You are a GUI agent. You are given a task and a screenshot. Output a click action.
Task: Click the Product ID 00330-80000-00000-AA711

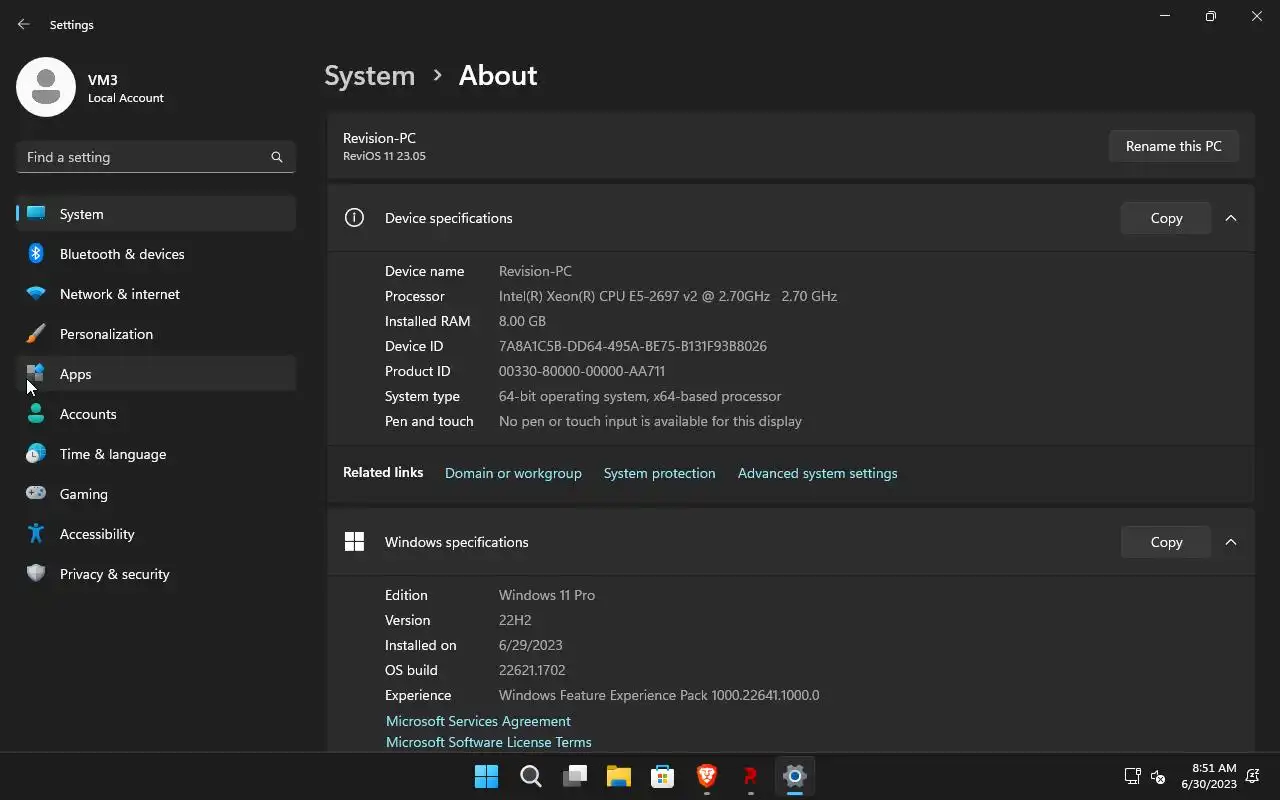(x=582, y=371)
